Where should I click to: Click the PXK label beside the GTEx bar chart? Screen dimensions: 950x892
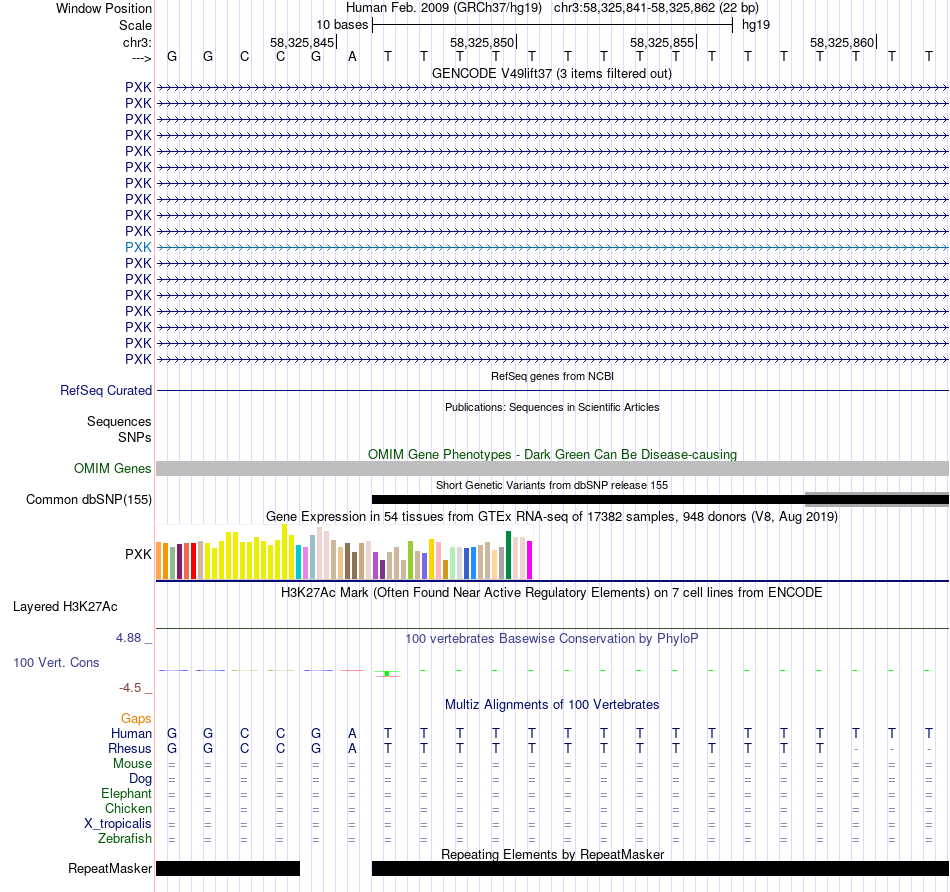(138, 554)
